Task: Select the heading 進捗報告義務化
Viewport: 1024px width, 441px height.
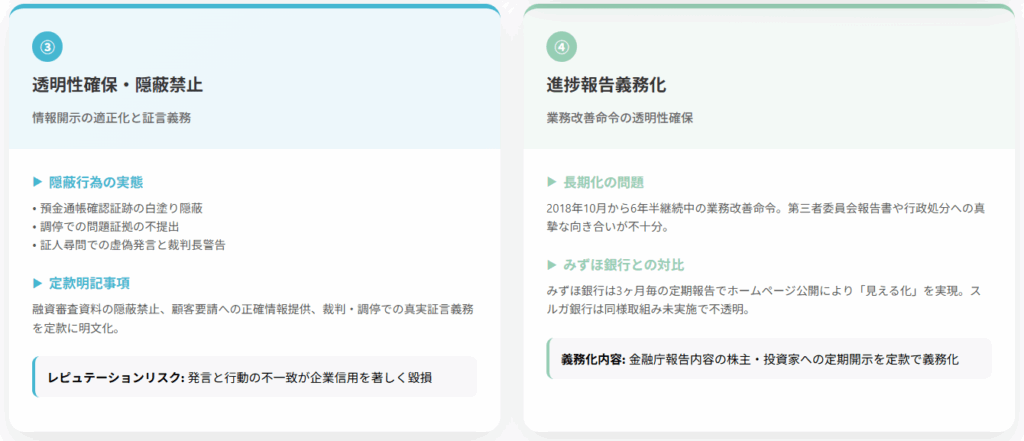Action: pyautogui.click(x=606, y=85)
